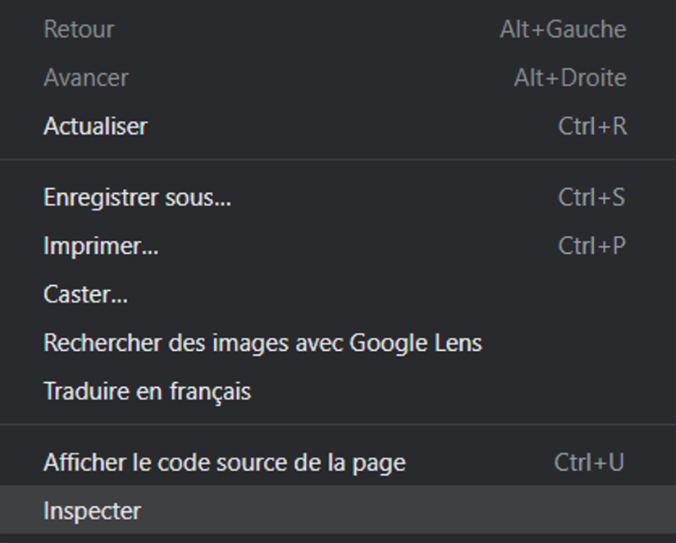Click the Alt+Gauche shortcut label
The height and width of the screenshot is (543, 676).
[563, 30]
